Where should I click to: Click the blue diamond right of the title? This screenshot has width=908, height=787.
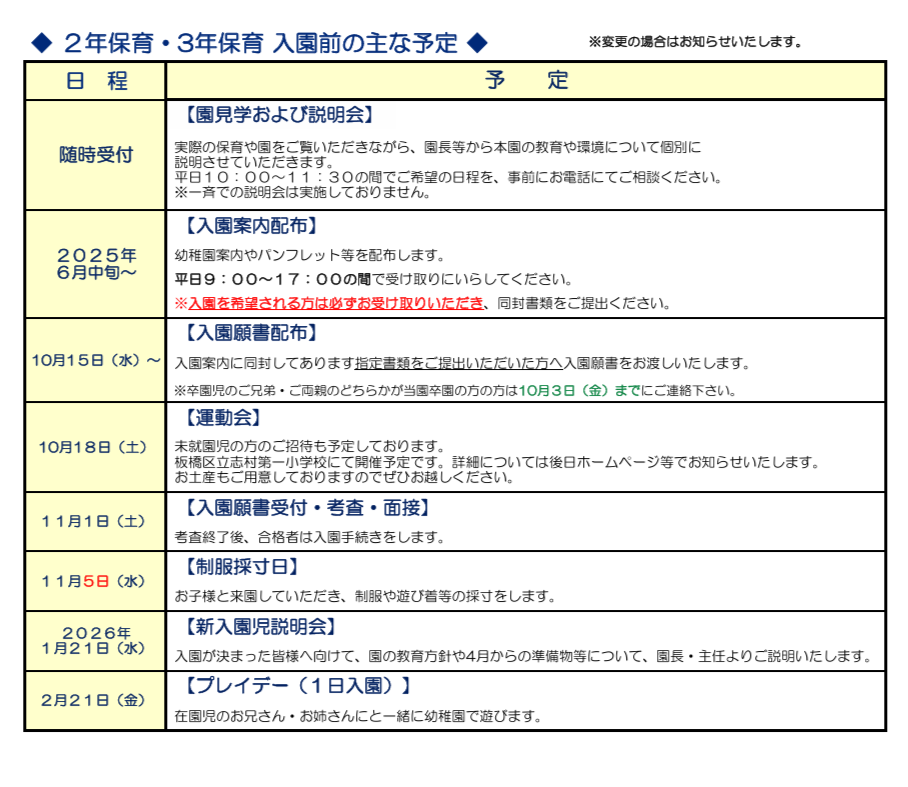pos(477,42)
